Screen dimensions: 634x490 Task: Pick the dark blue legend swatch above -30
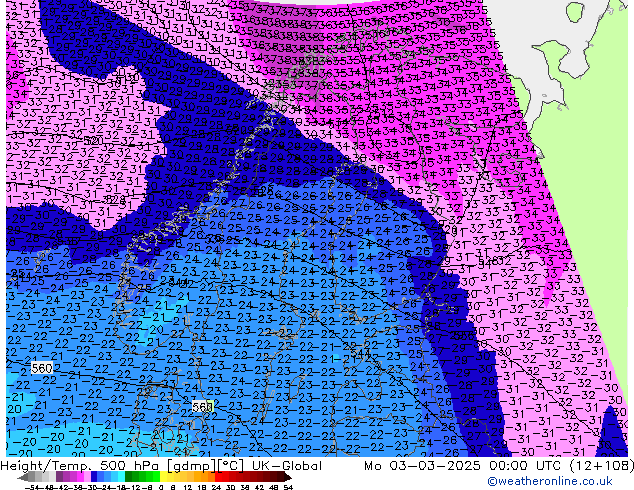(x=94, y=476)
